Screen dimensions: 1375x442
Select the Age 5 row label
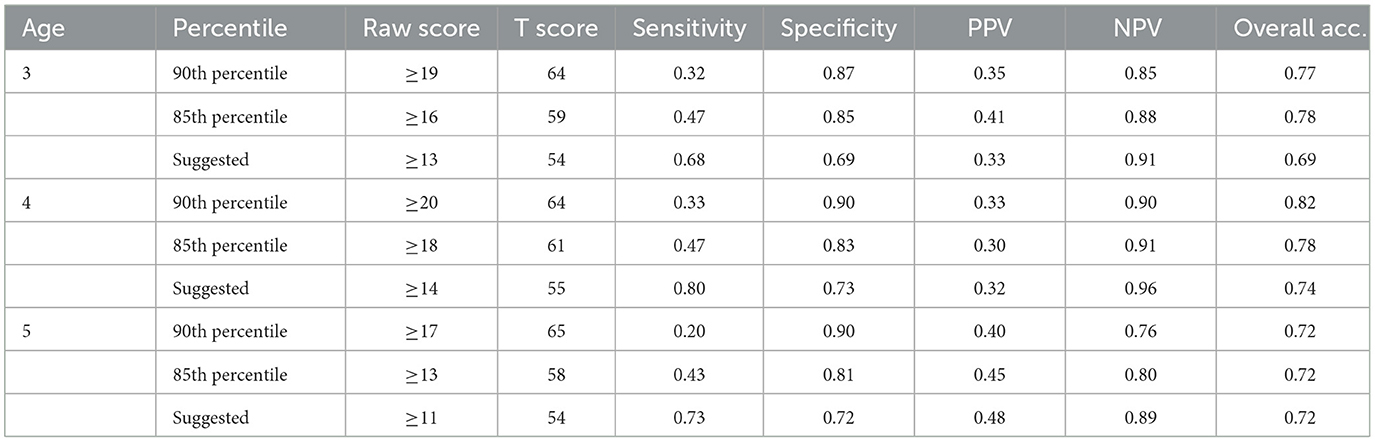pos(25,332)
